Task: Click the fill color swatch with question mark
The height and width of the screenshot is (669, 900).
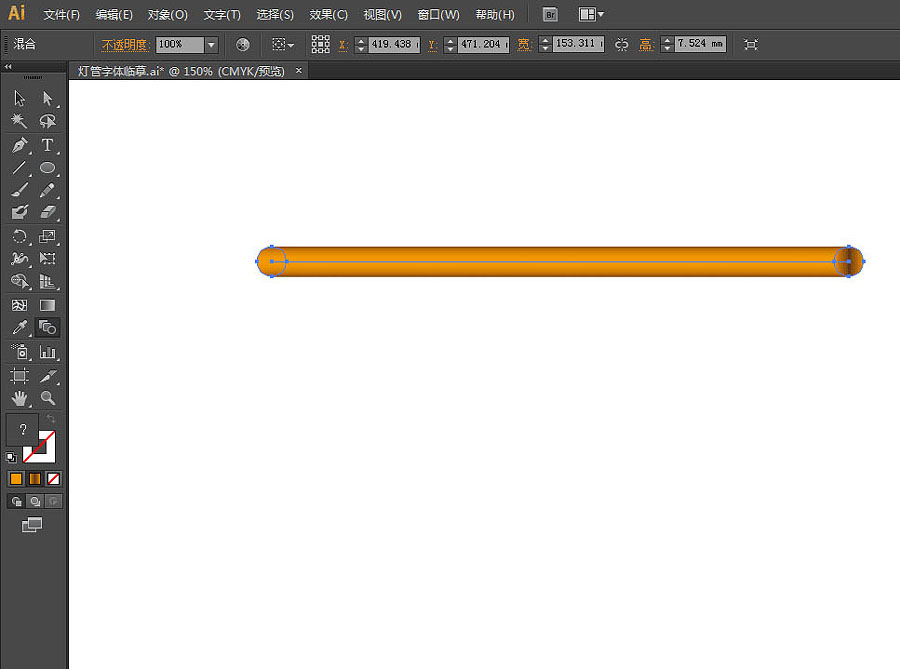Action: coord(22,429)
